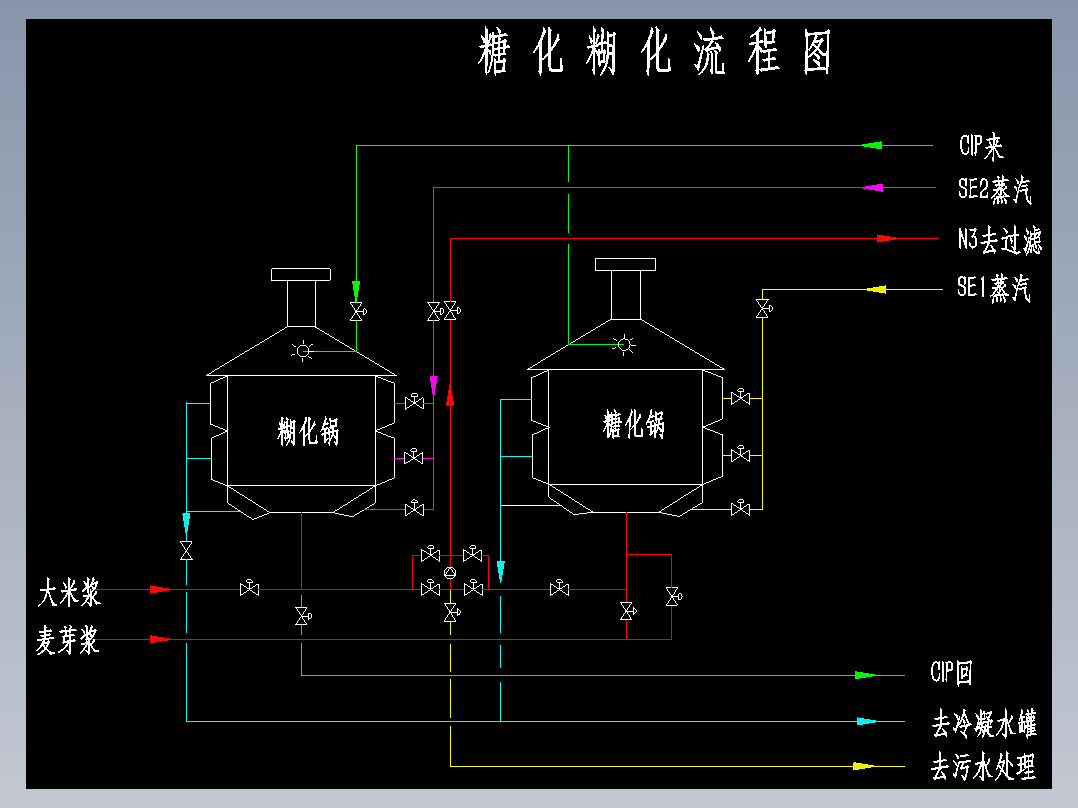The height and width of the screenshot is (808, 1078).
Task: Select the 糖化锅 tank label
Action: (x=633, y=424)
